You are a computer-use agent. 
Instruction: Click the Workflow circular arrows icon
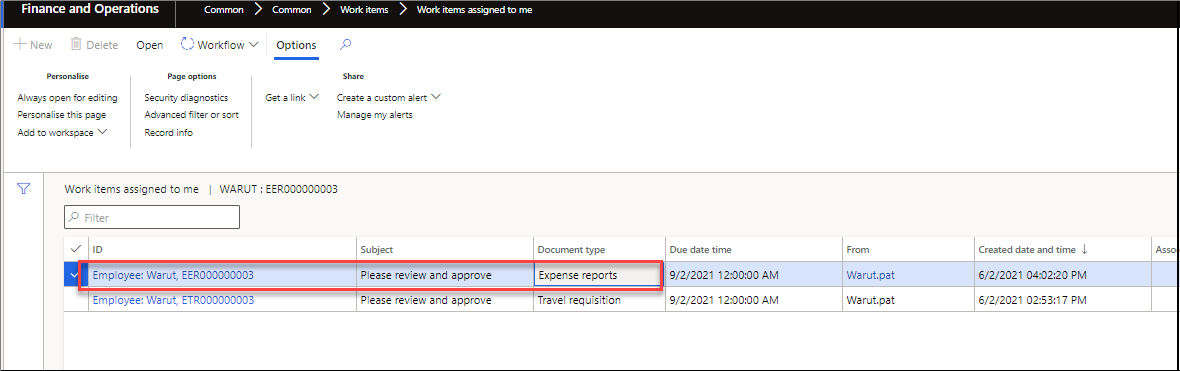[x=187, y=45]
